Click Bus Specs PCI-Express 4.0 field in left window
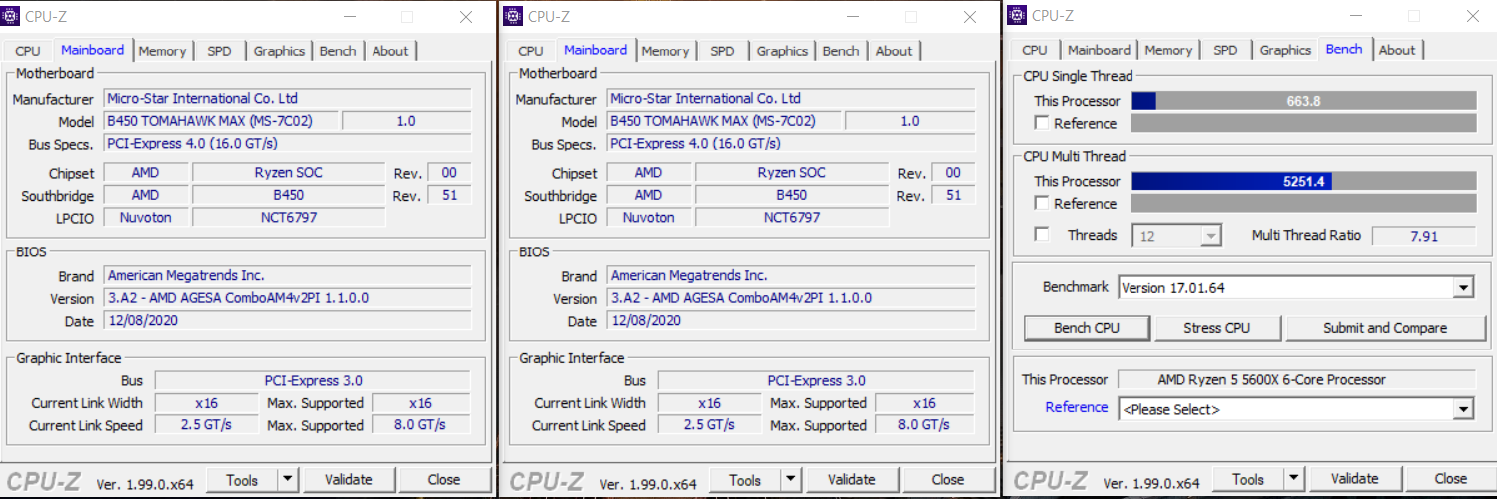The width and height of the screenshot is (1497, 500). click(x=287, y=144)
